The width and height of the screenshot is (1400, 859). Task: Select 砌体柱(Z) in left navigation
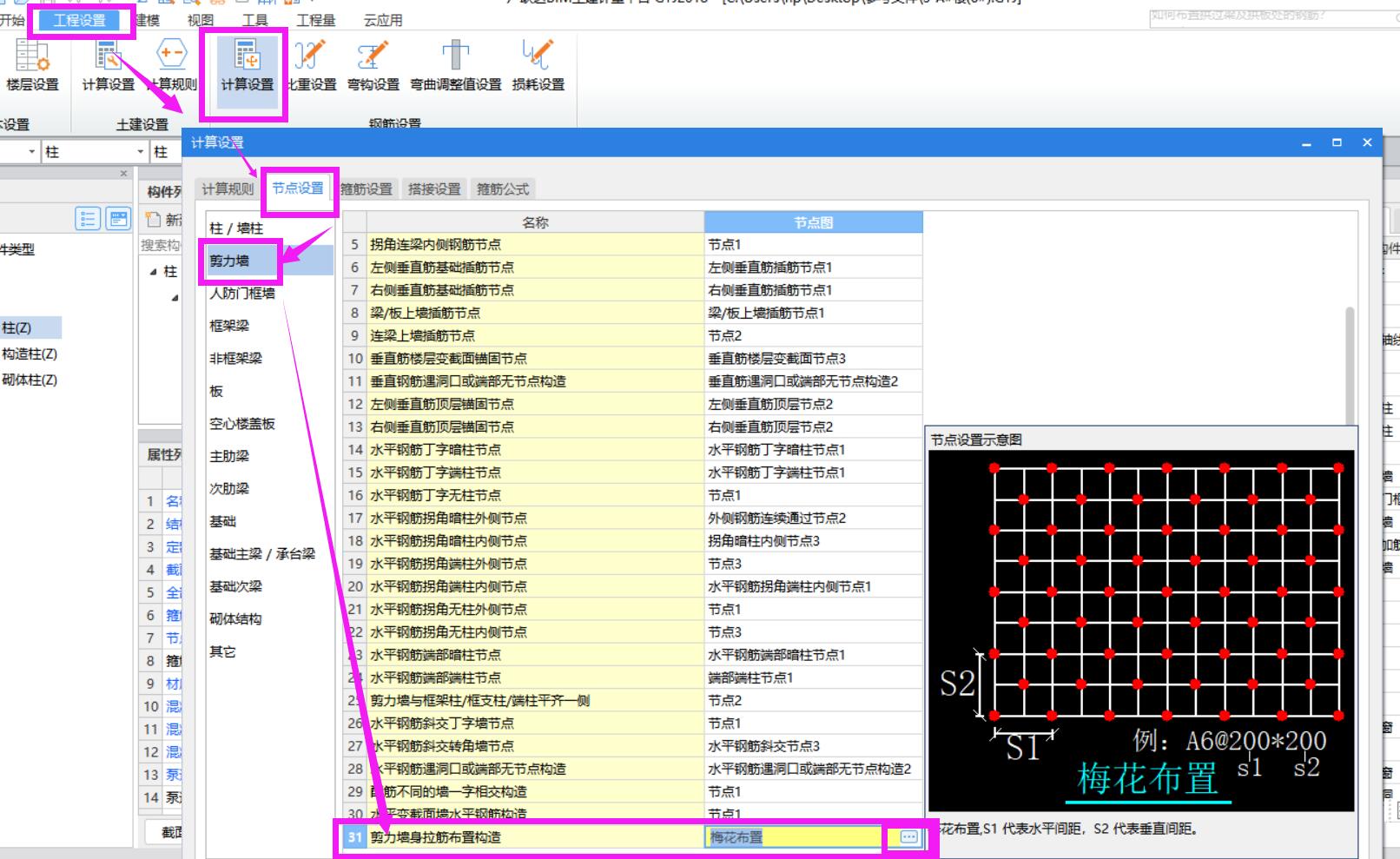pyautogui.click(x=30, y=380)
